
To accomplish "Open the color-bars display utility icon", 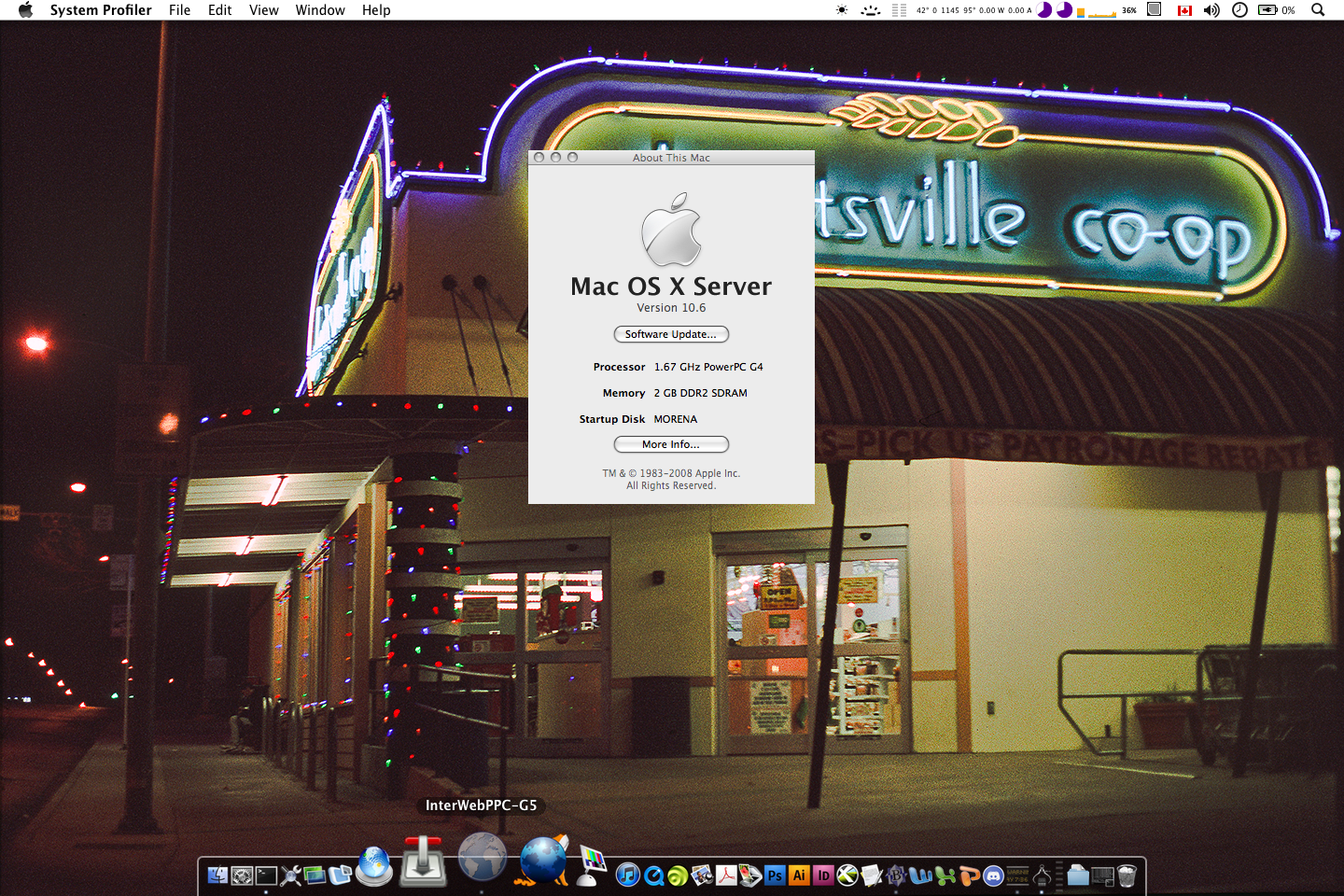I will tap(591, 866).
